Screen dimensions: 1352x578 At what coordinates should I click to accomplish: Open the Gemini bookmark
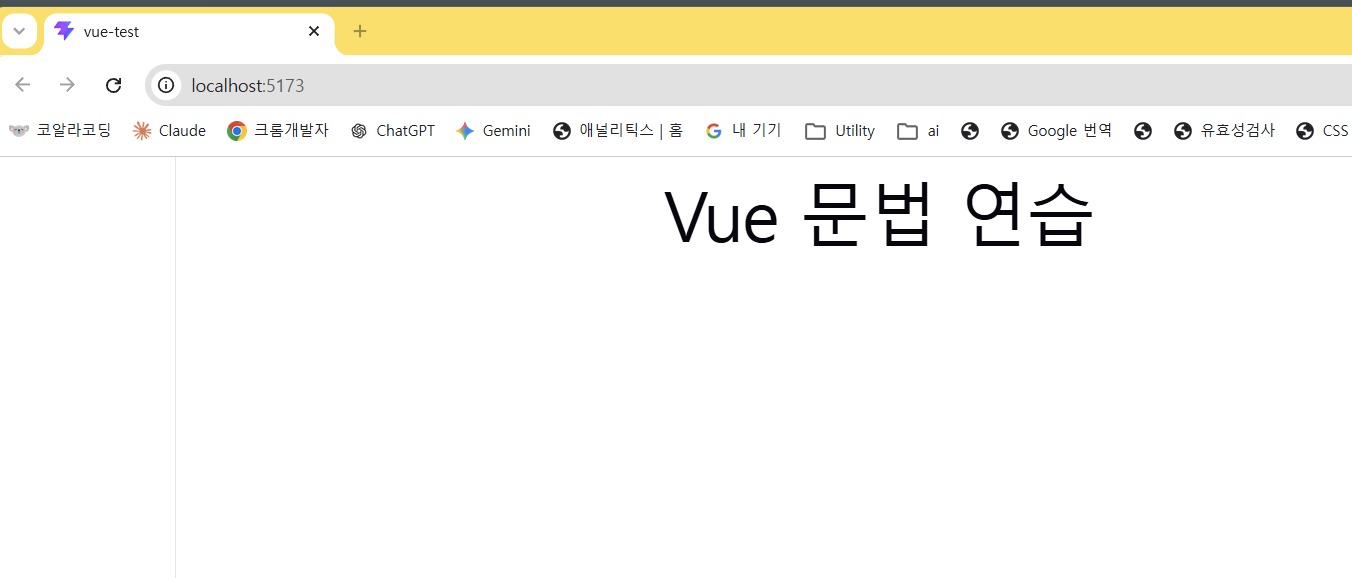[493, 131]
